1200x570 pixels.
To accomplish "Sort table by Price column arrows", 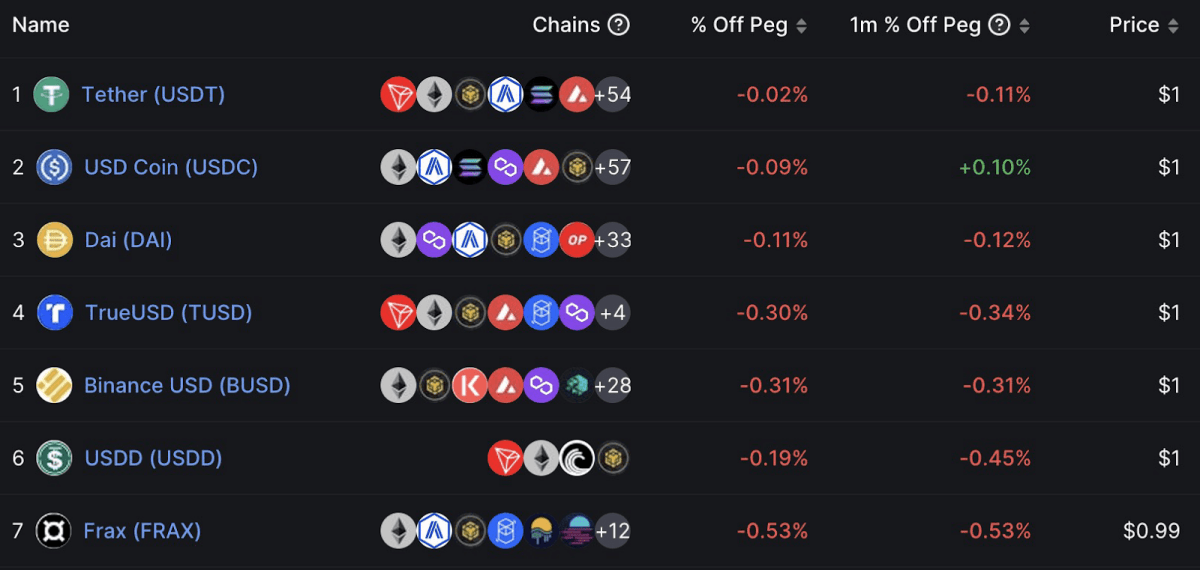I will (x=1173, y=26).
